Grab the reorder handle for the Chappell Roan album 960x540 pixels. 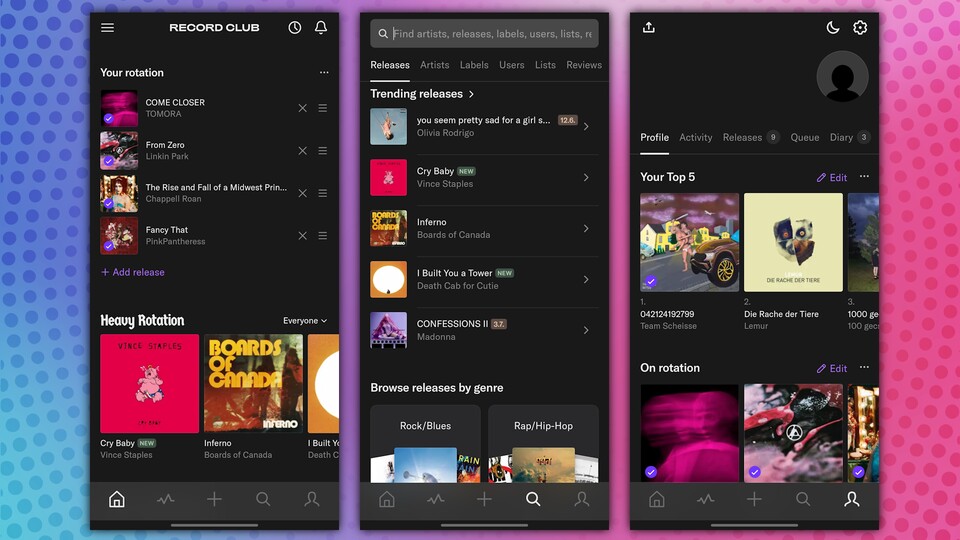point(323,193)
